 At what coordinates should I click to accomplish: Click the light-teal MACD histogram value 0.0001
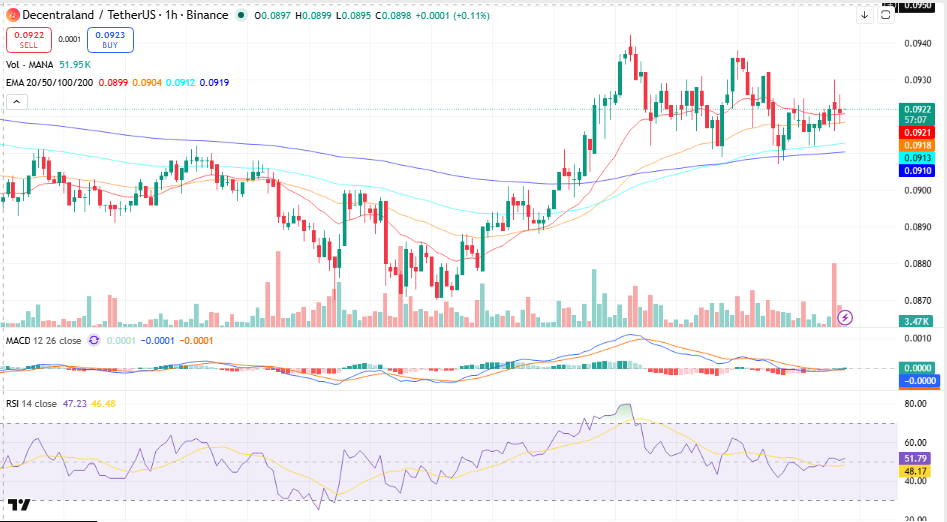[121, 341]
